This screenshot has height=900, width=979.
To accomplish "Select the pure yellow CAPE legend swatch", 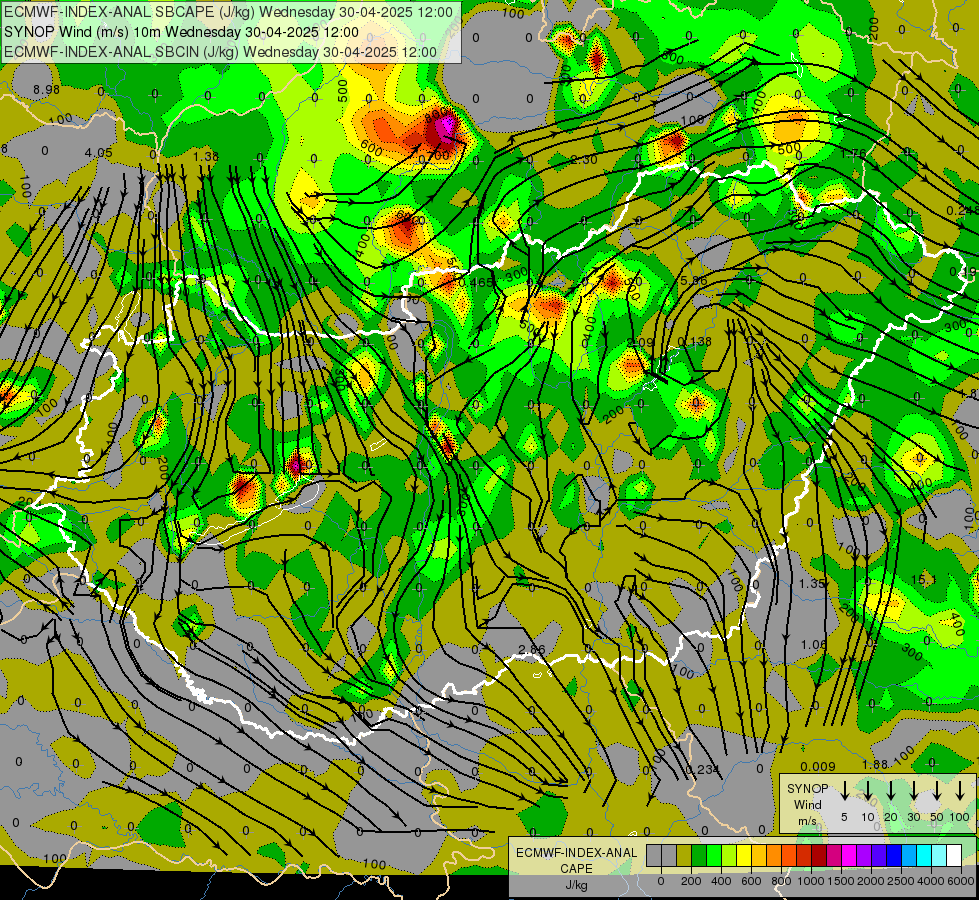I will point(744,855).
